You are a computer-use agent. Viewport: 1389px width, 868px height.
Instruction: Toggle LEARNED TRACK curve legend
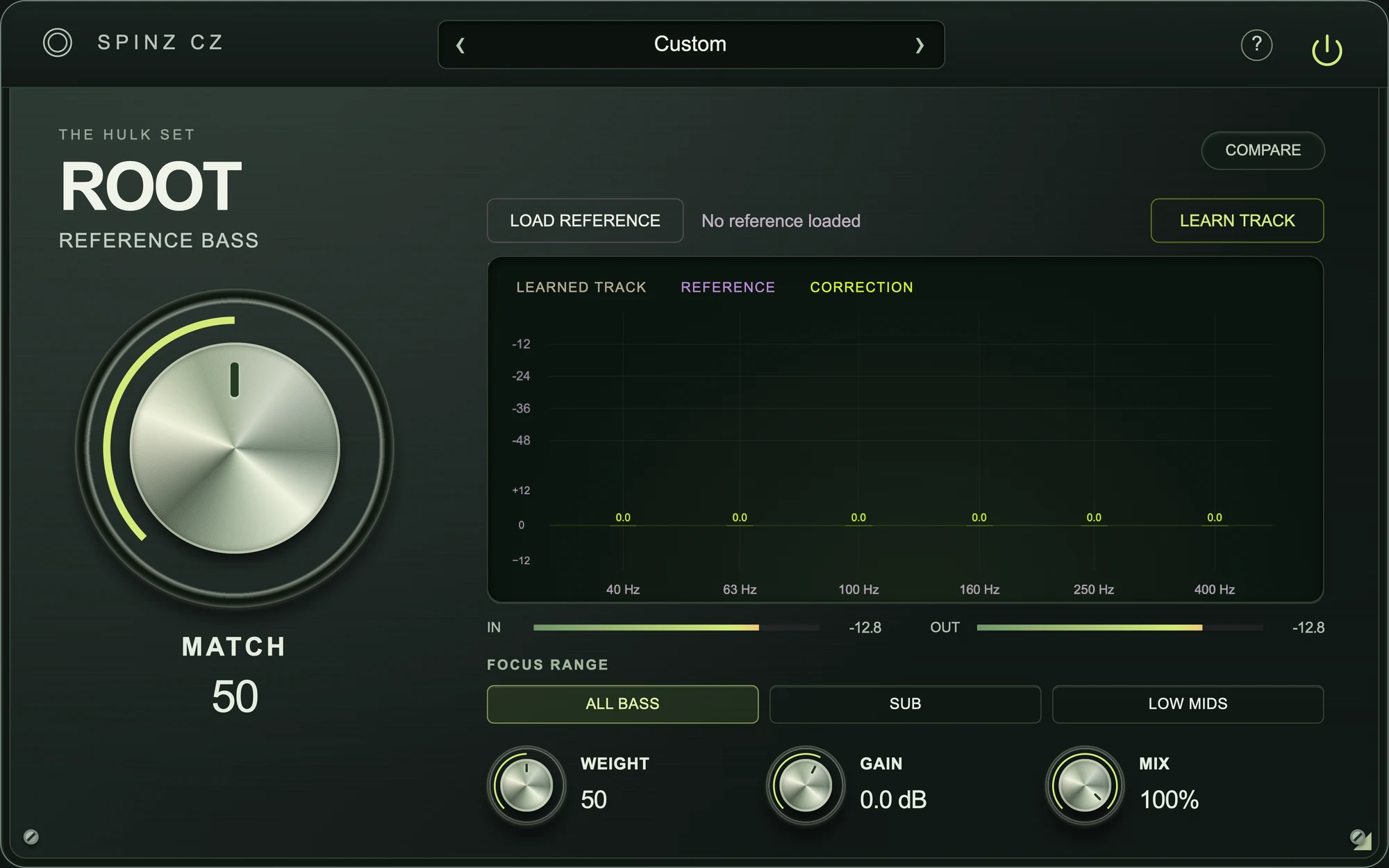click(x=581, y=287)
